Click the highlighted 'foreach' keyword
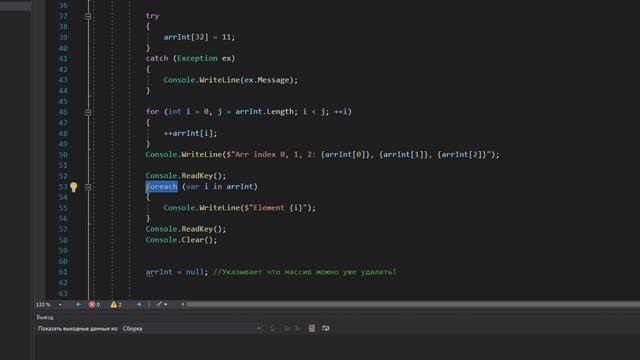The width and height of the screenshot is (640, 360). [x=162, y=187]
